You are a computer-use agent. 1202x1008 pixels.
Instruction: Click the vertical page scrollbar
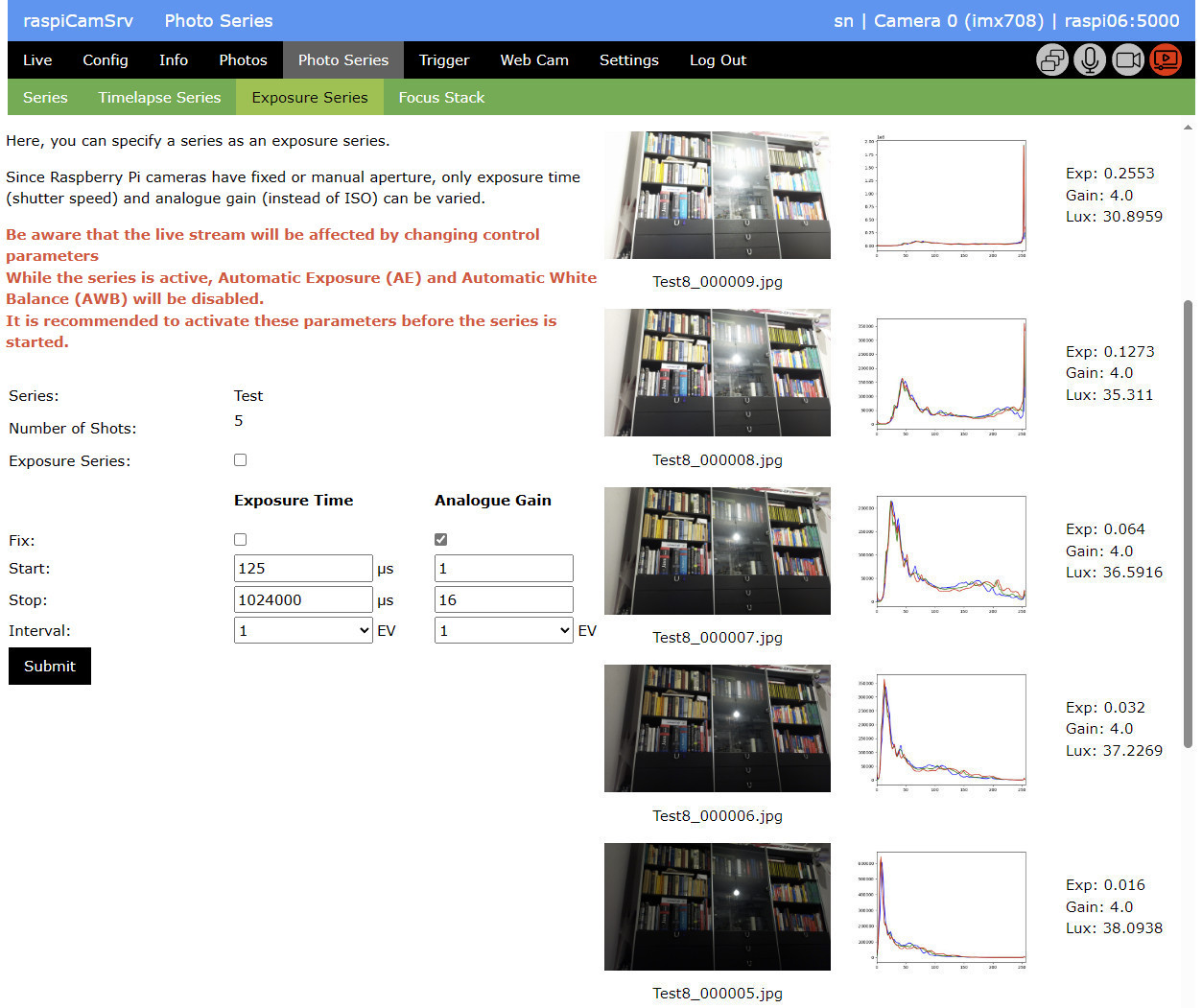pos(1188,523)
